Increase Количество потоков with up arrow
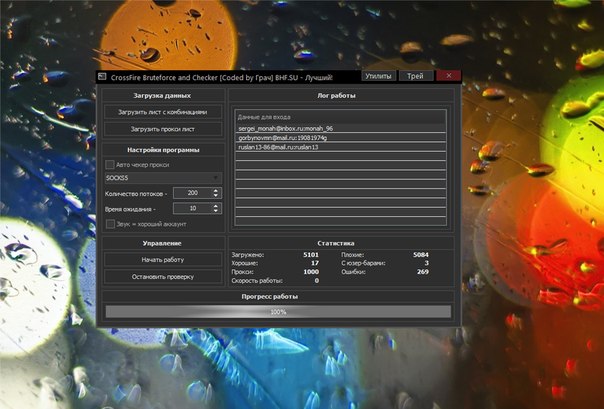 (216, 190)
